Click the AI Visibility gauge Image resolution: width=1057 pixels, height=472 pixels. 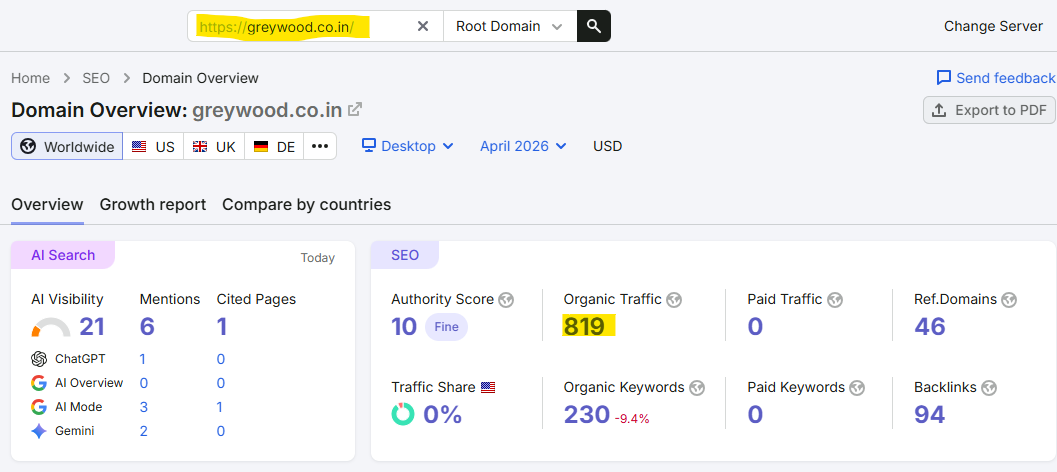tap(51, 327)
